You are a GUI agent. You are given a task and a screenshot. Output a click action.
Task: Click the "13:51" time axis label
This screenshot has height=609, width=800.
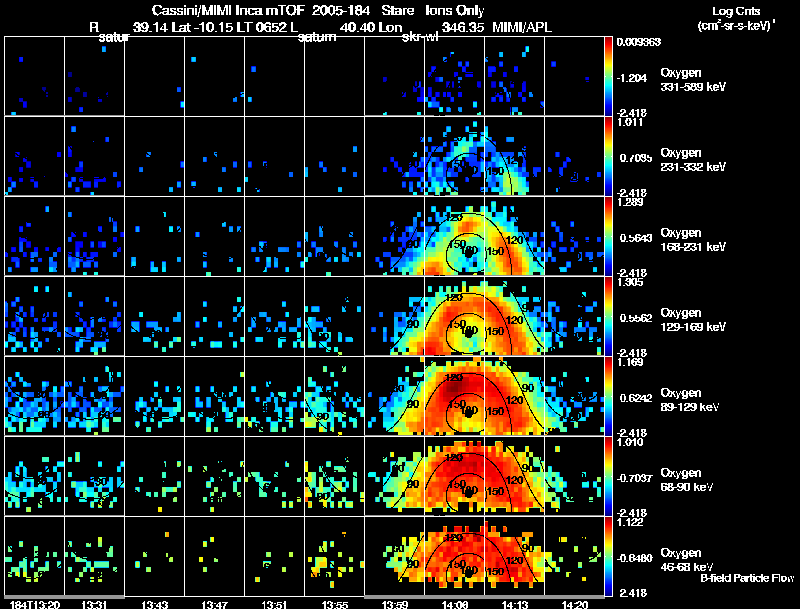pos(274,604)
